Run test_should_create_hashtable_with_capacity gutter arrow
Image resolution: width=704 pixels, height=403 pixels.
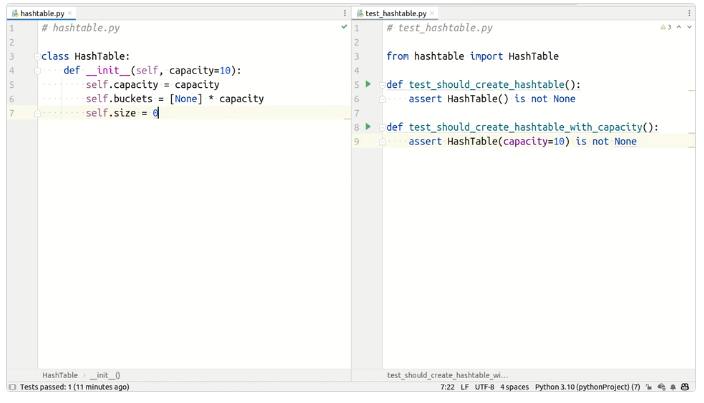tap(368, 127)
